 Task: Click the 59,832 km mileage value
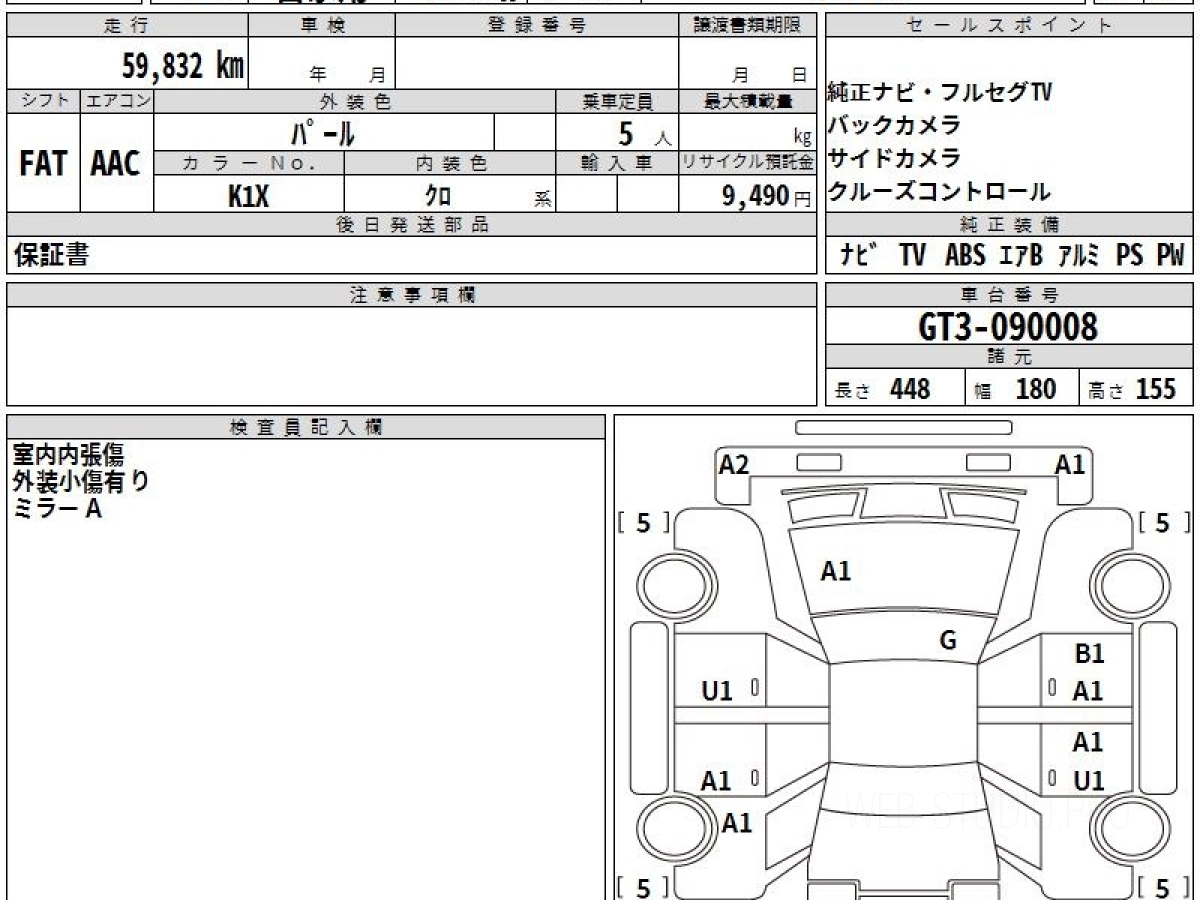182,66
